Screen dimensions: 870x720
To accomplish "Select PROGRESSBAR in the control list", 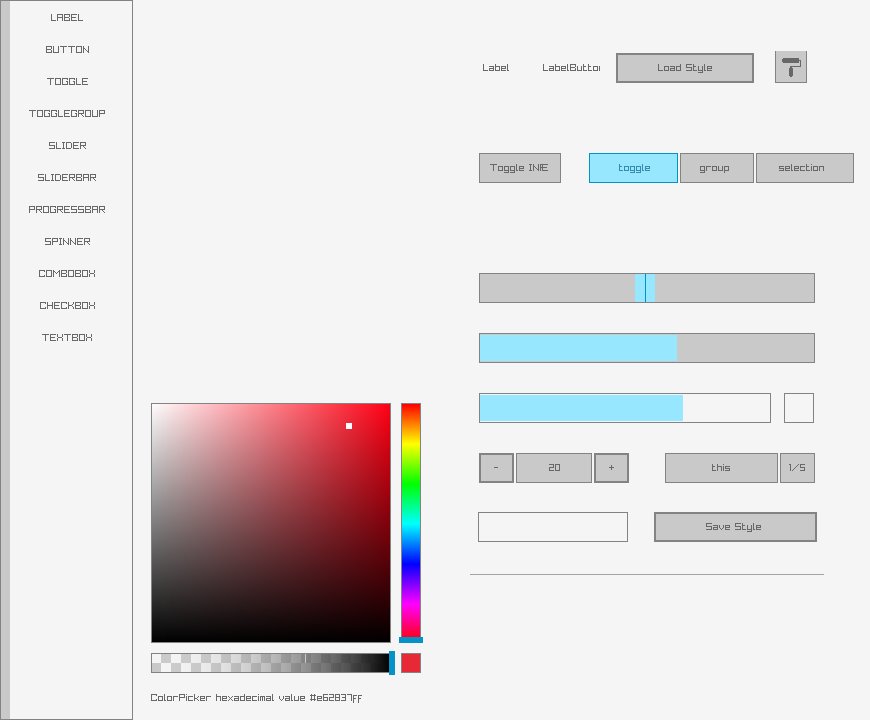I will 67,210.
